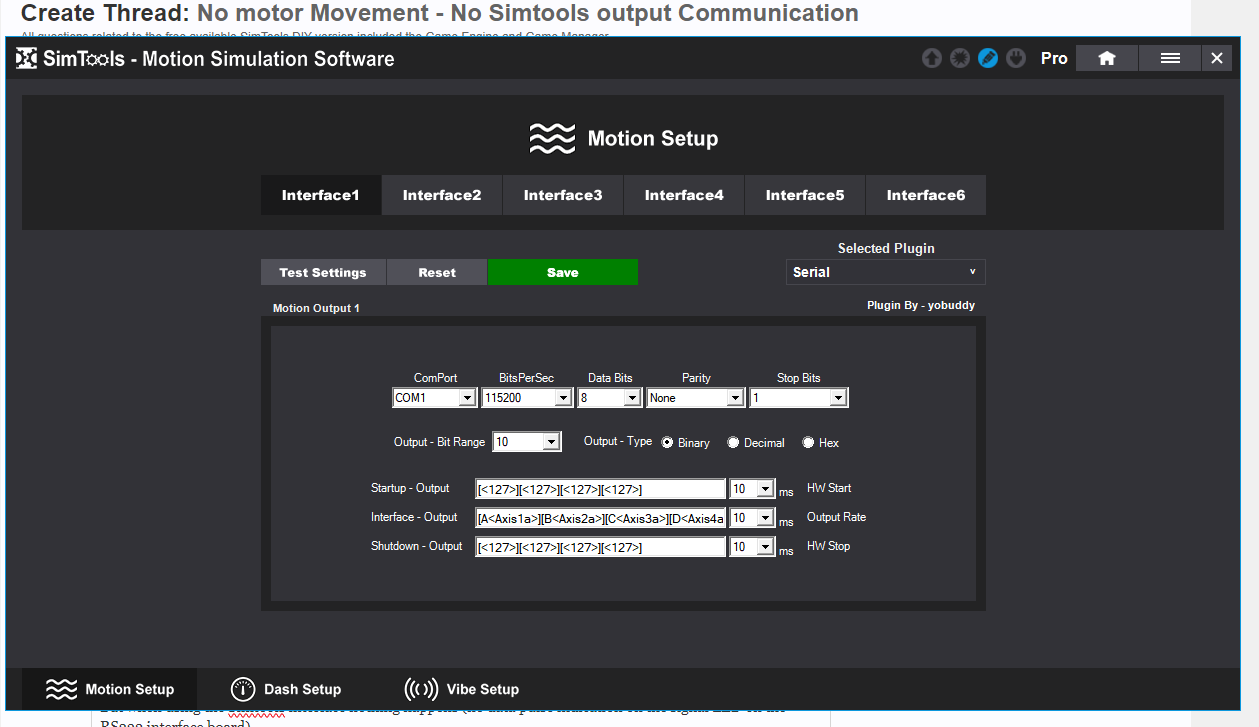1259x727 pixels.
Task: Open the HW Start ms dropdown
Action: pos(753,489)
